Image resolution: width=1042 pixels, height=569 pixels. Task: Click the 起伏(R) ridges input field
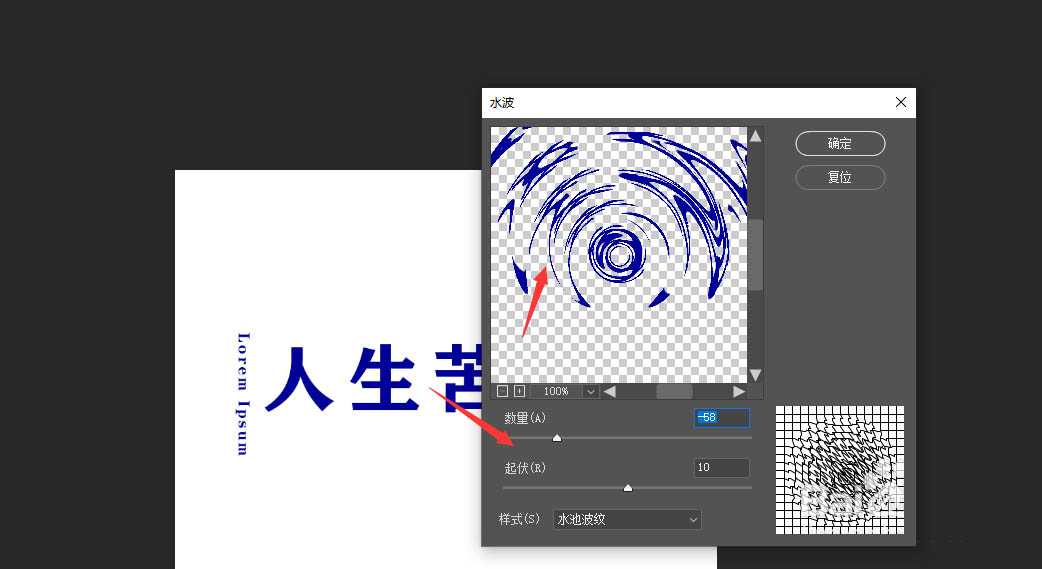722,467
